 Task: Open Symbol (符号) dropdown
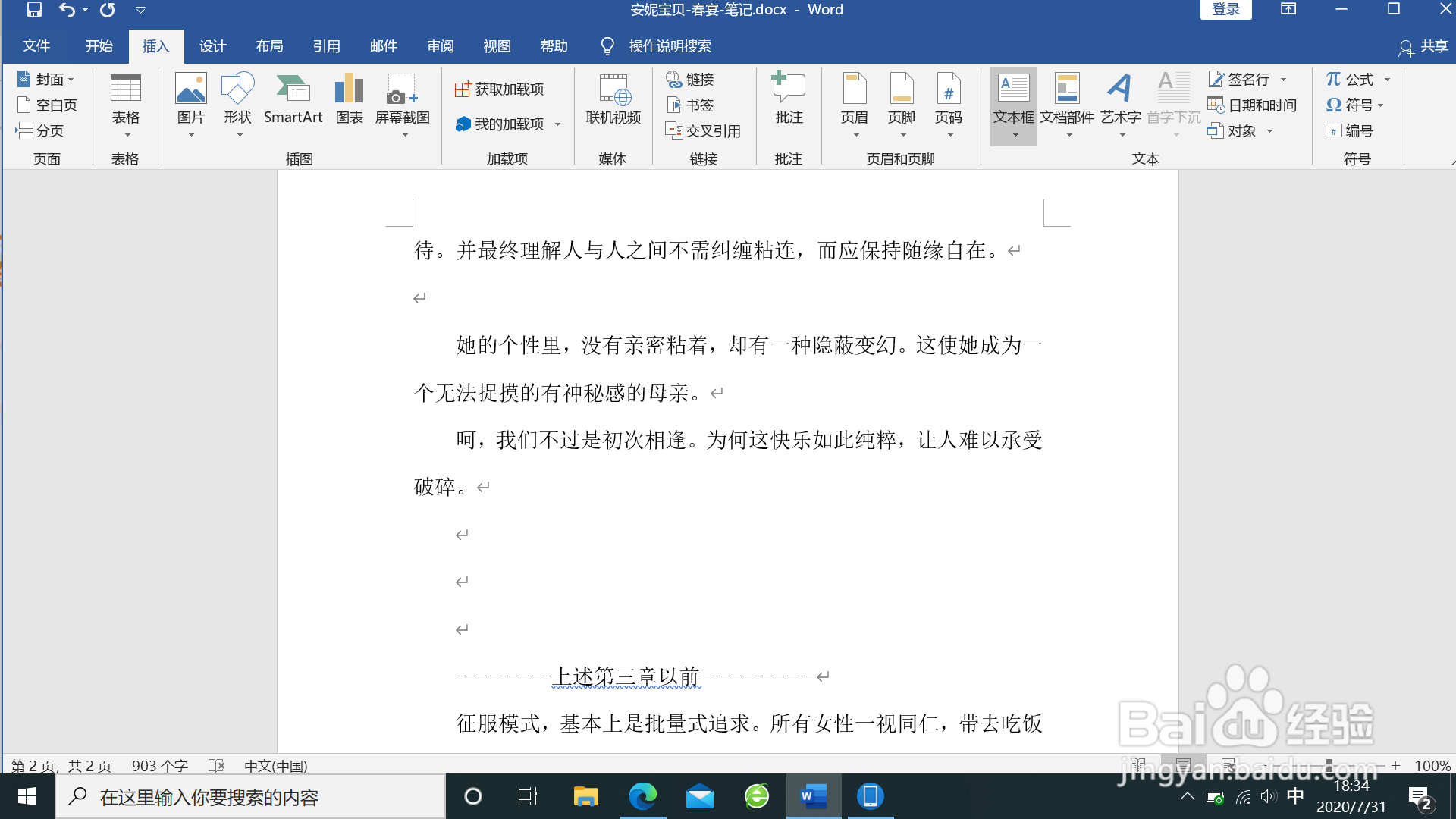click(x=1355, y=105)
